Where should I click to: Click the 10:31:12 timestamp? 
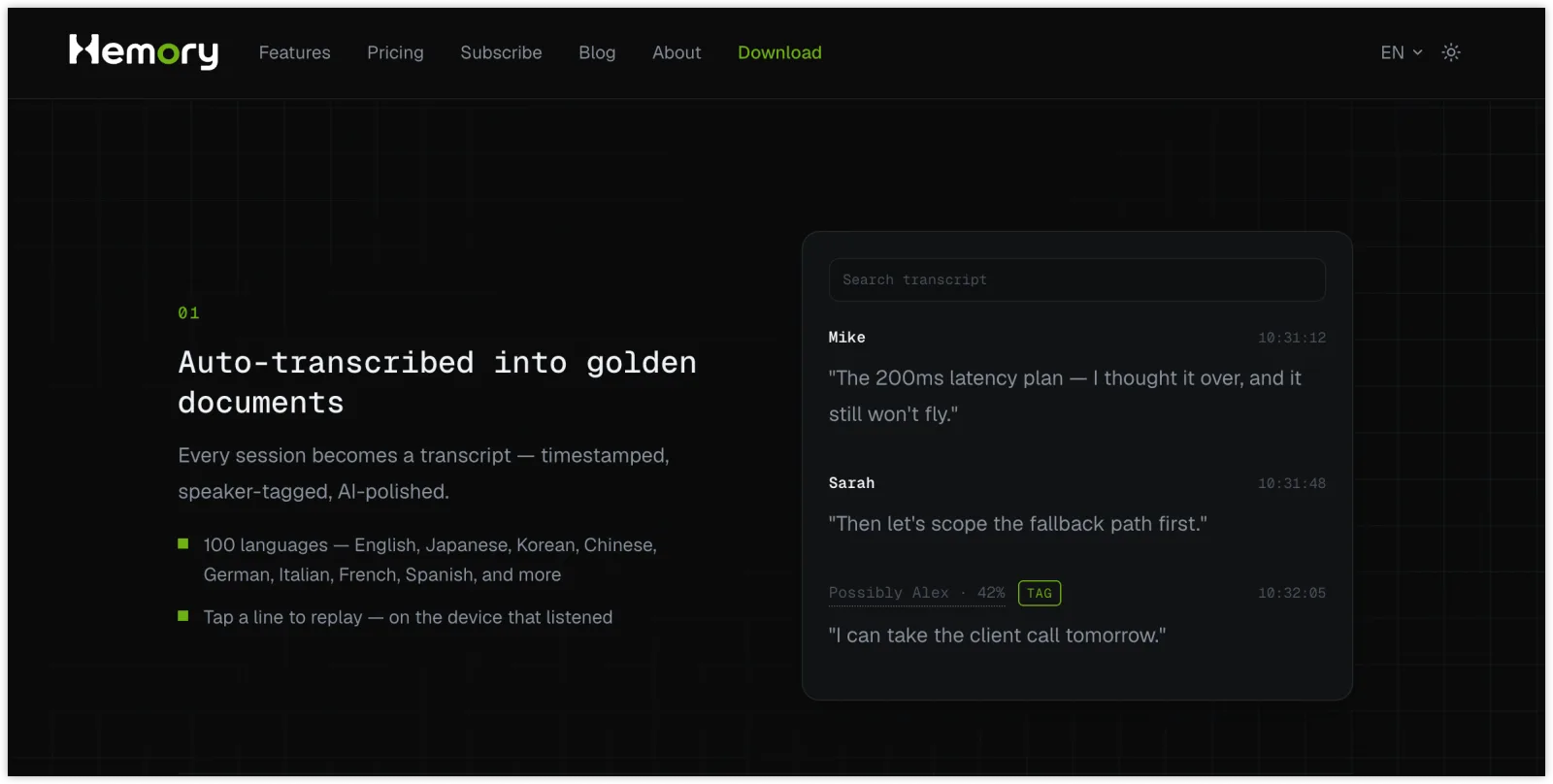pyautogui.click(x=1292, y=338)
